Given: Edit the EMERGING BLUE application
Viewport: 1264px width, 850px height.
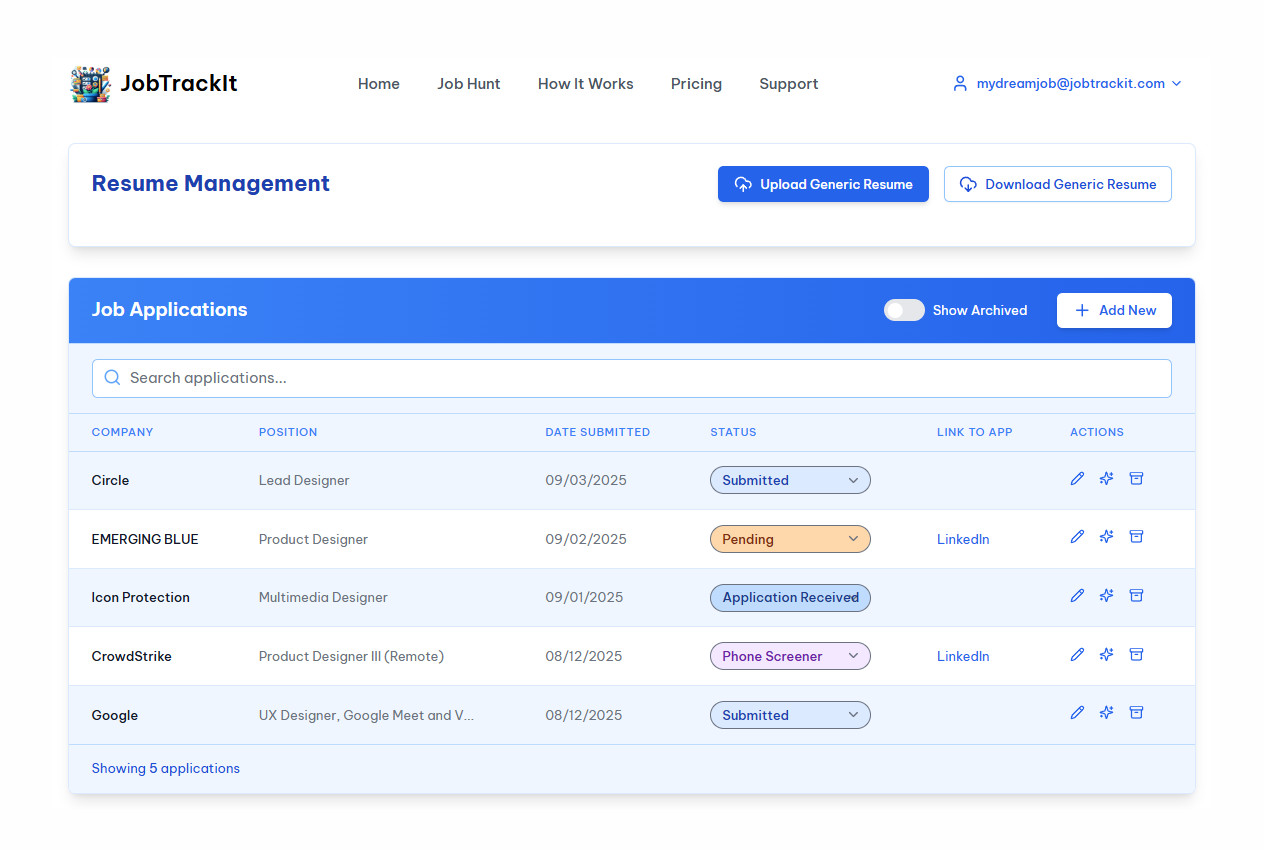Looking at the screenshot, I should click(1077, 536).
